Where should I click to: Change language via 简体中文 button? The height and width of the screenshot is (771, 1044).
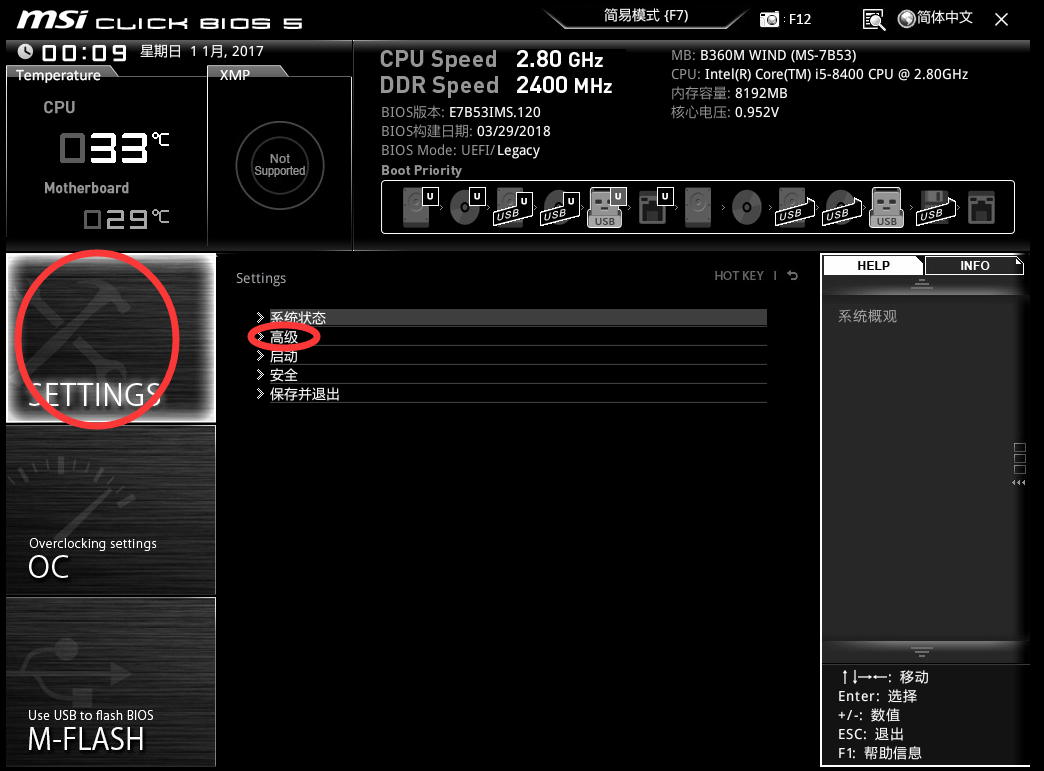[x=935, y=18]
